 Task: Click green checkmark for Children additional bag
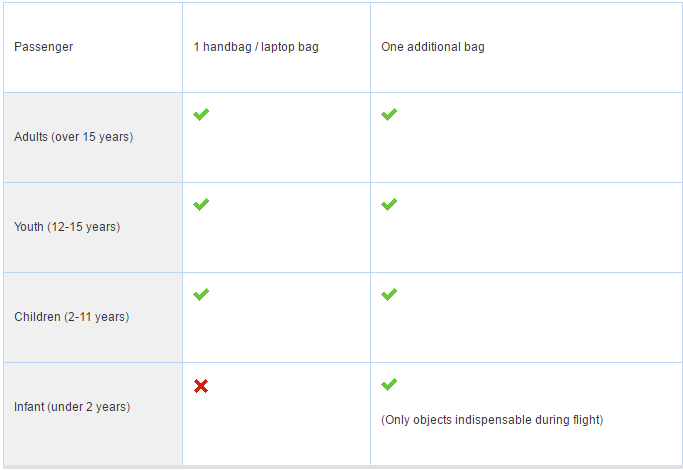click(389, 295)
